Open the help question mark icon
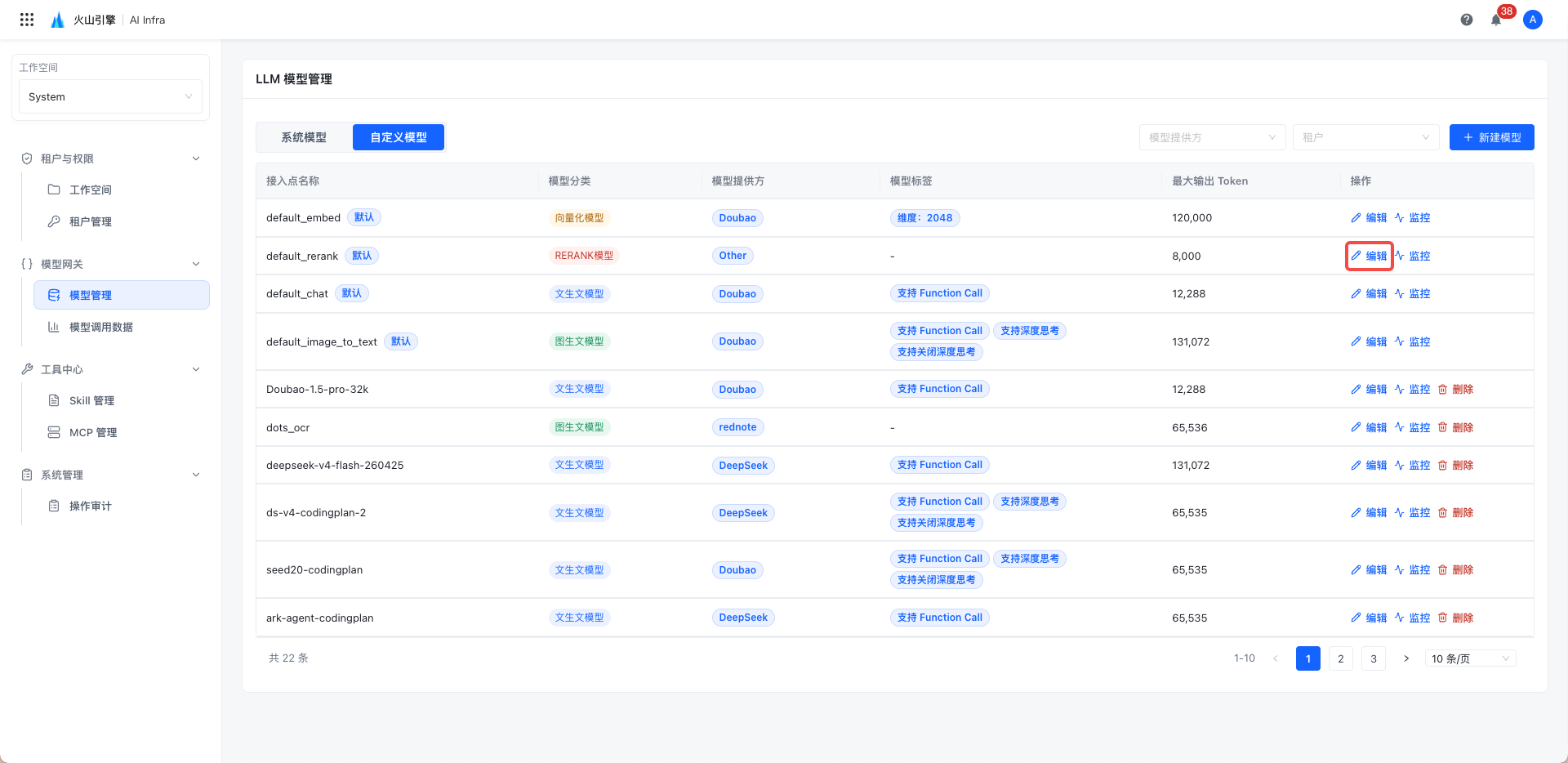The image size is (1568, 763). pyautogui.click(x=1467, y=20)
